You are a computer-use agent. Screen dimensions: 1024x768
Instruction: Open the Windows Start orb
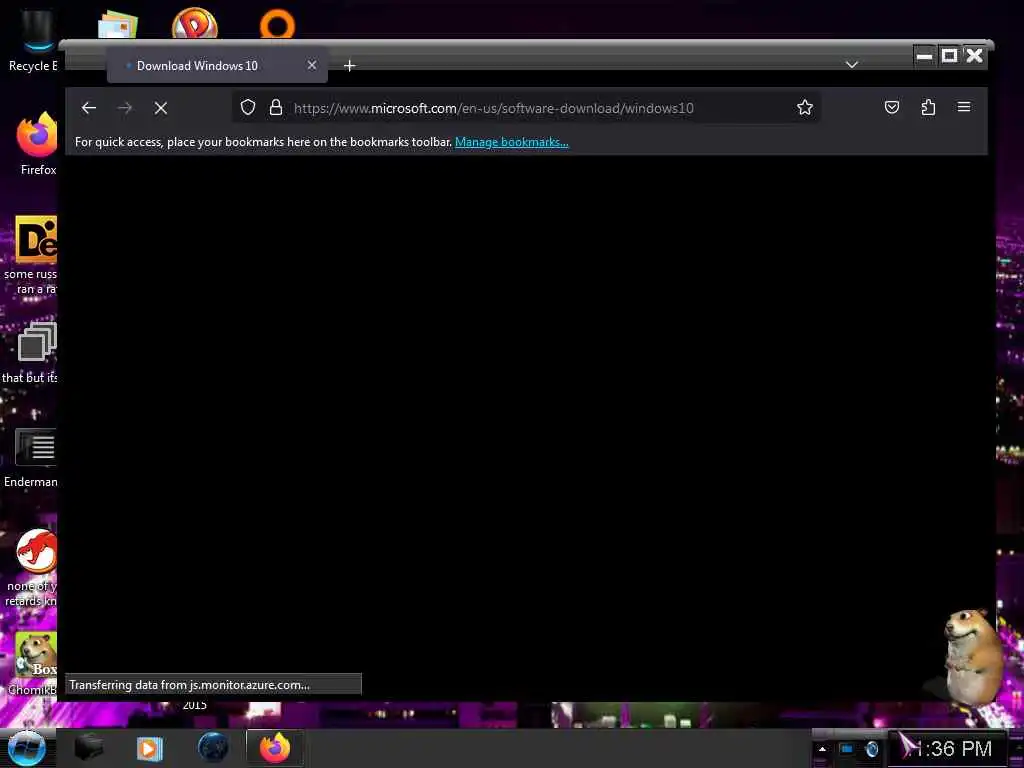[x=27, y=748]
